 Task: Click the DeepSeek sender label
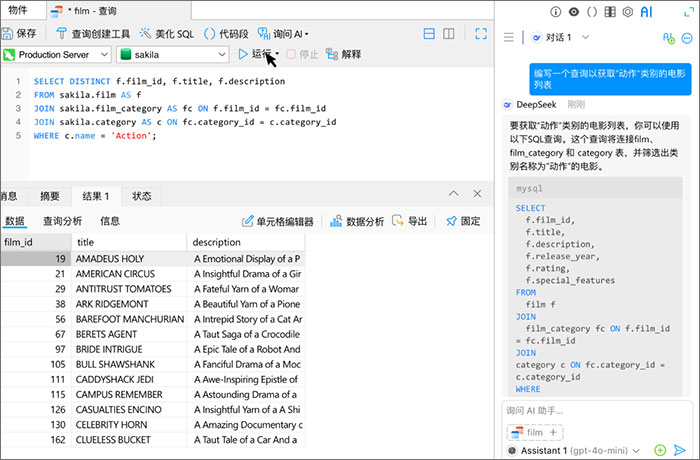536,105
